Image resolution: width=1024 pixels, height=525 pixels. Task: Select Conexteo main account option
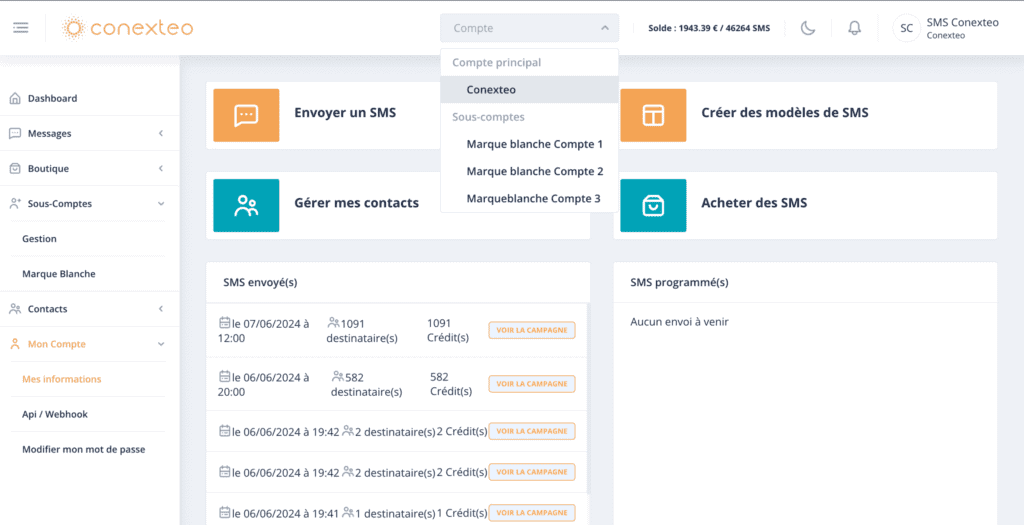coord(530,89)
